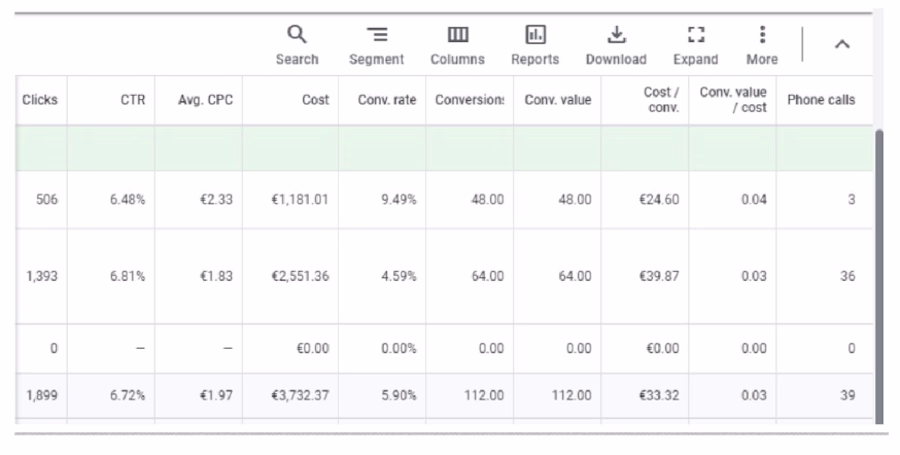Expand the table to full screen
Viewport: 900px width, 455px height.
696,45
